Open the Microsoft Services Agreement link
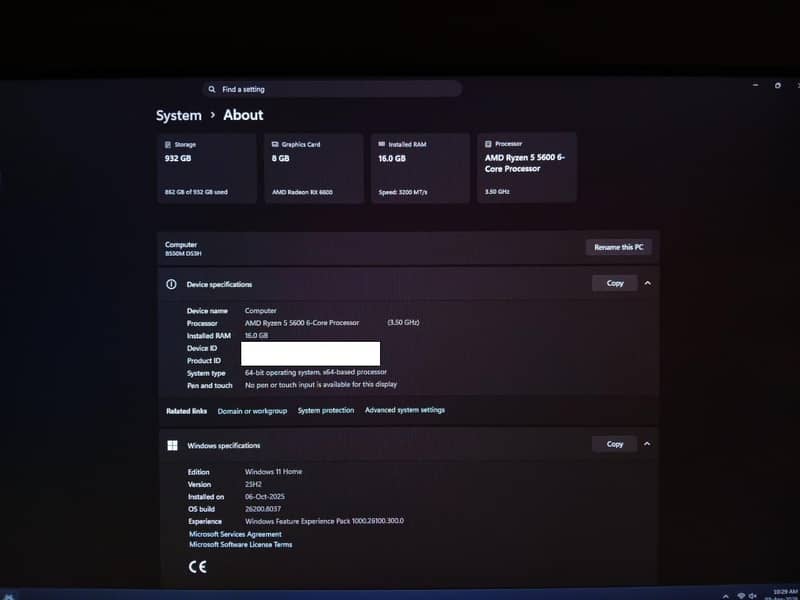Image resolution: width=800 pixels, height=600 pixels. pyautogui.click(x=235, y=534)
